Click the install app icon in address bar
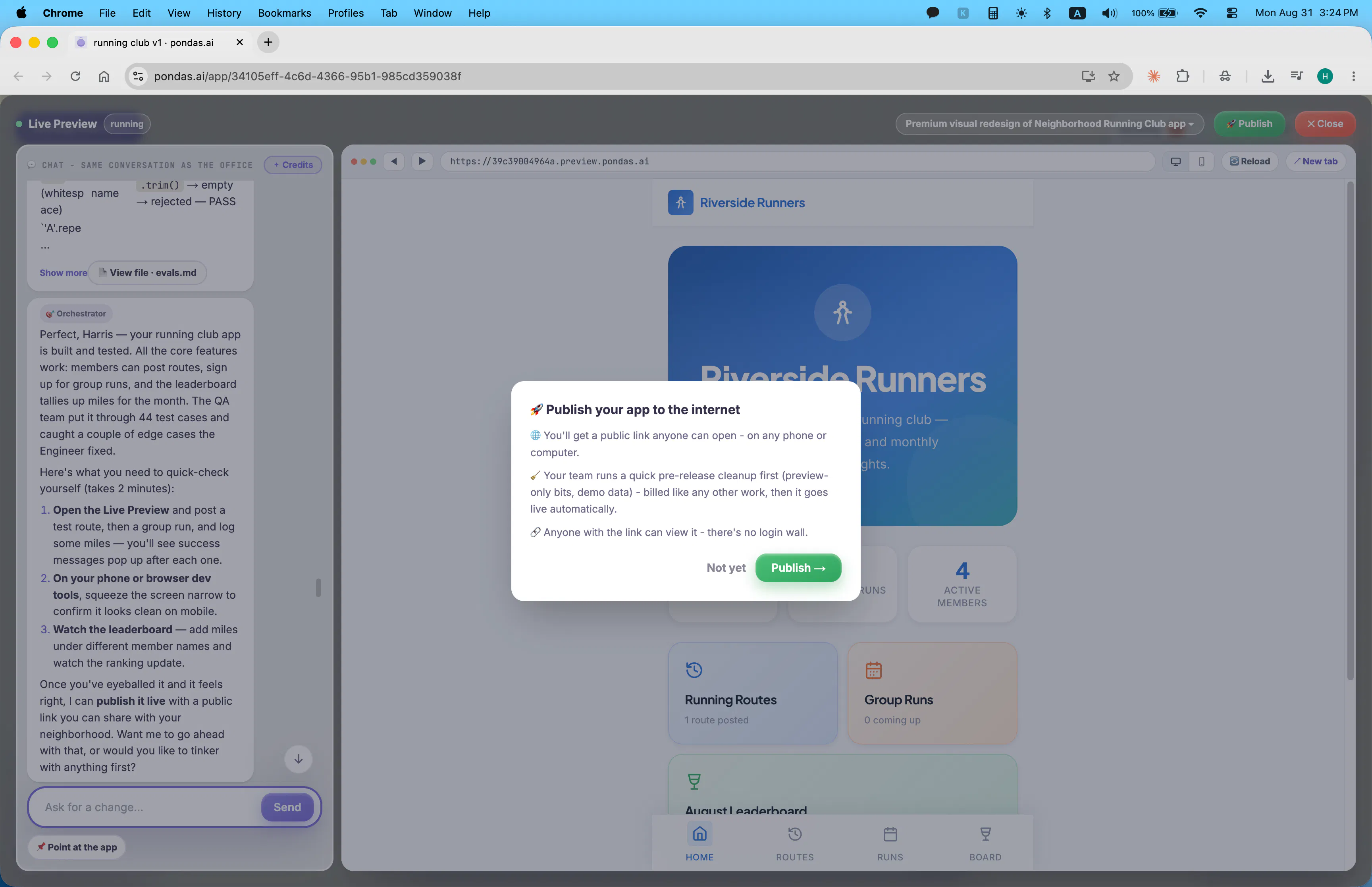This screenshot has height=887, width=1372. [1088, 76]
